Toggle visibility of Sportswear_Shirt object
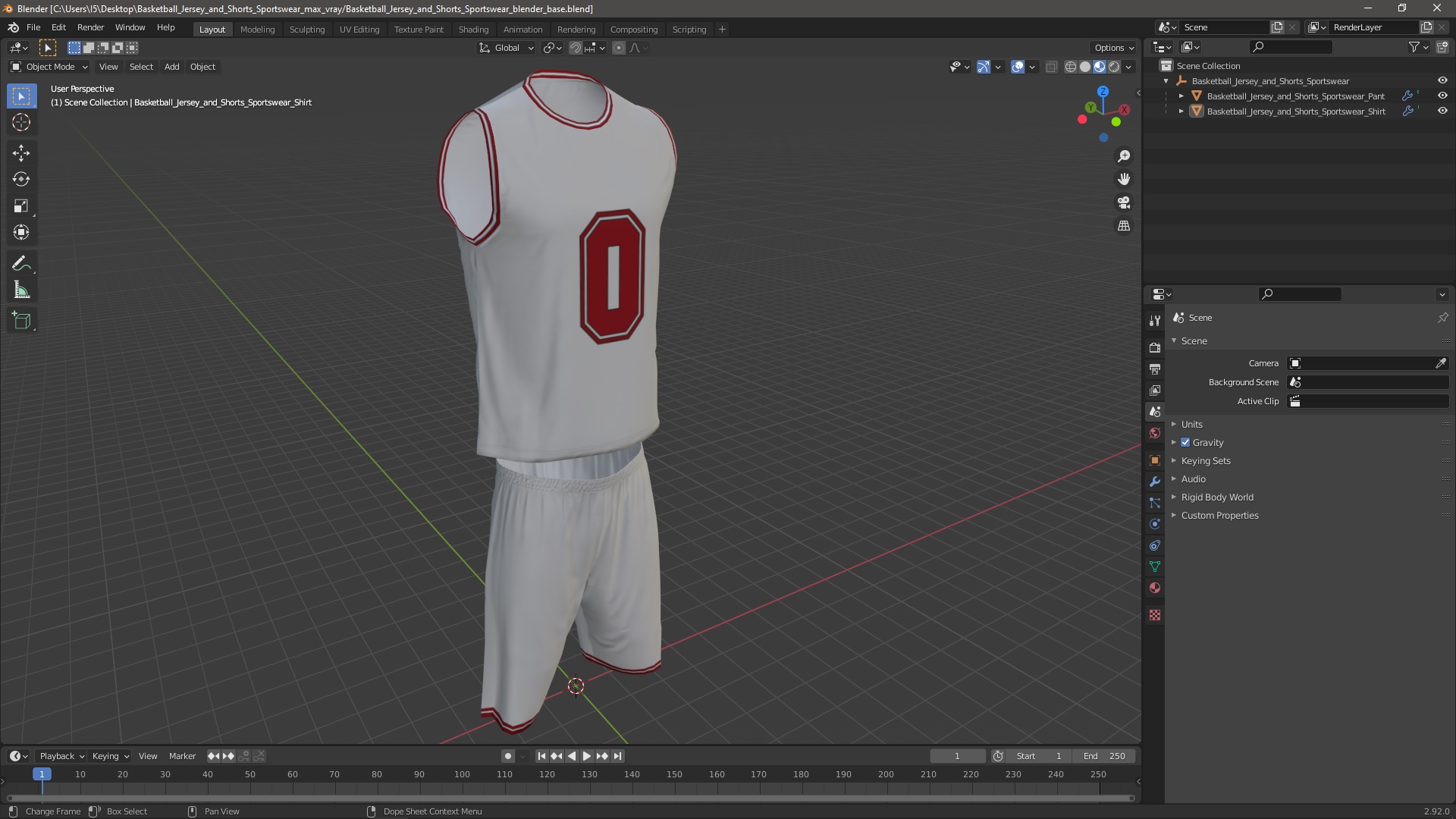Screen dimensions: 1456x819 (x=1442, y=111)
